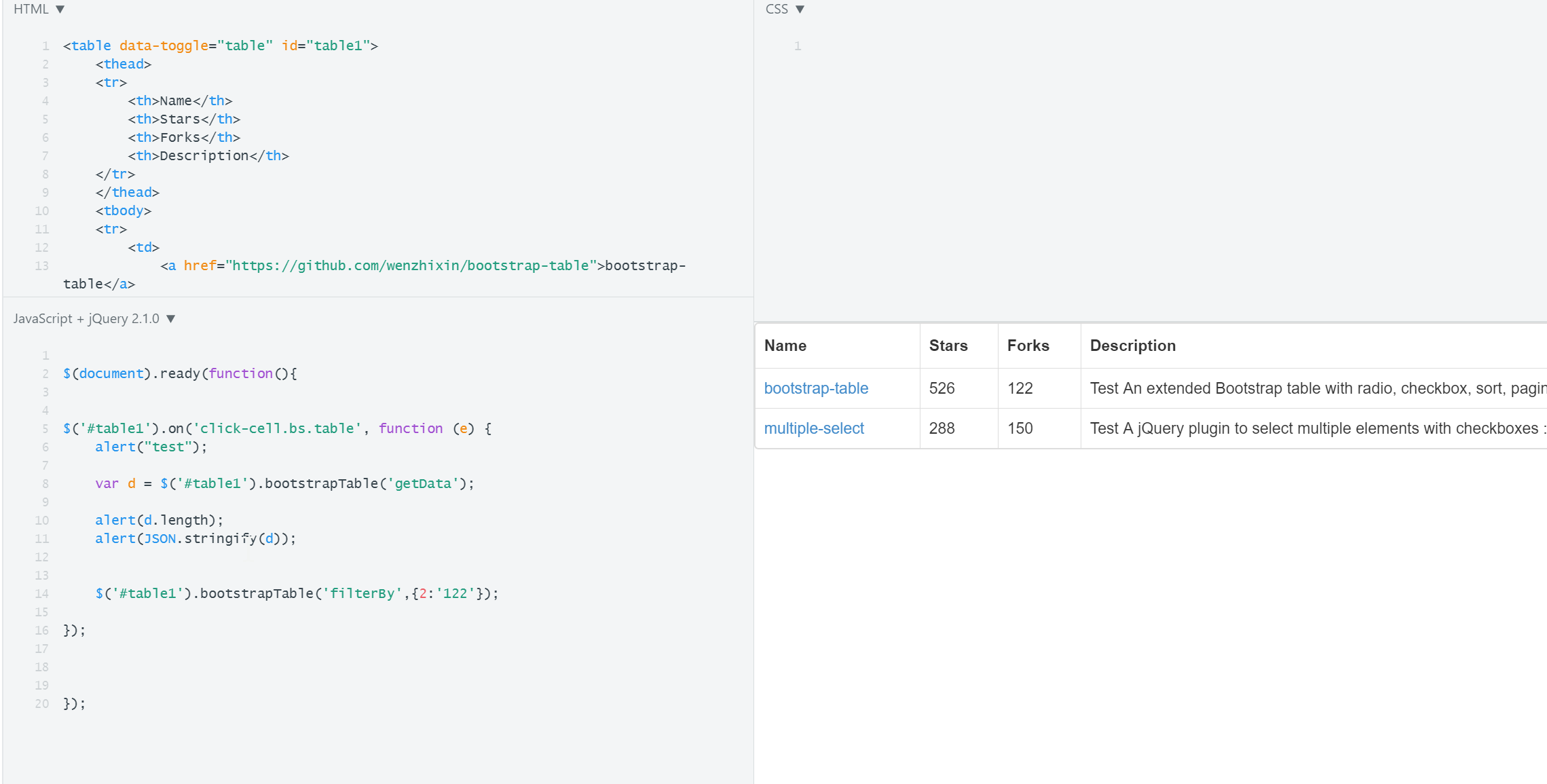Click the Description column header

1132,346
